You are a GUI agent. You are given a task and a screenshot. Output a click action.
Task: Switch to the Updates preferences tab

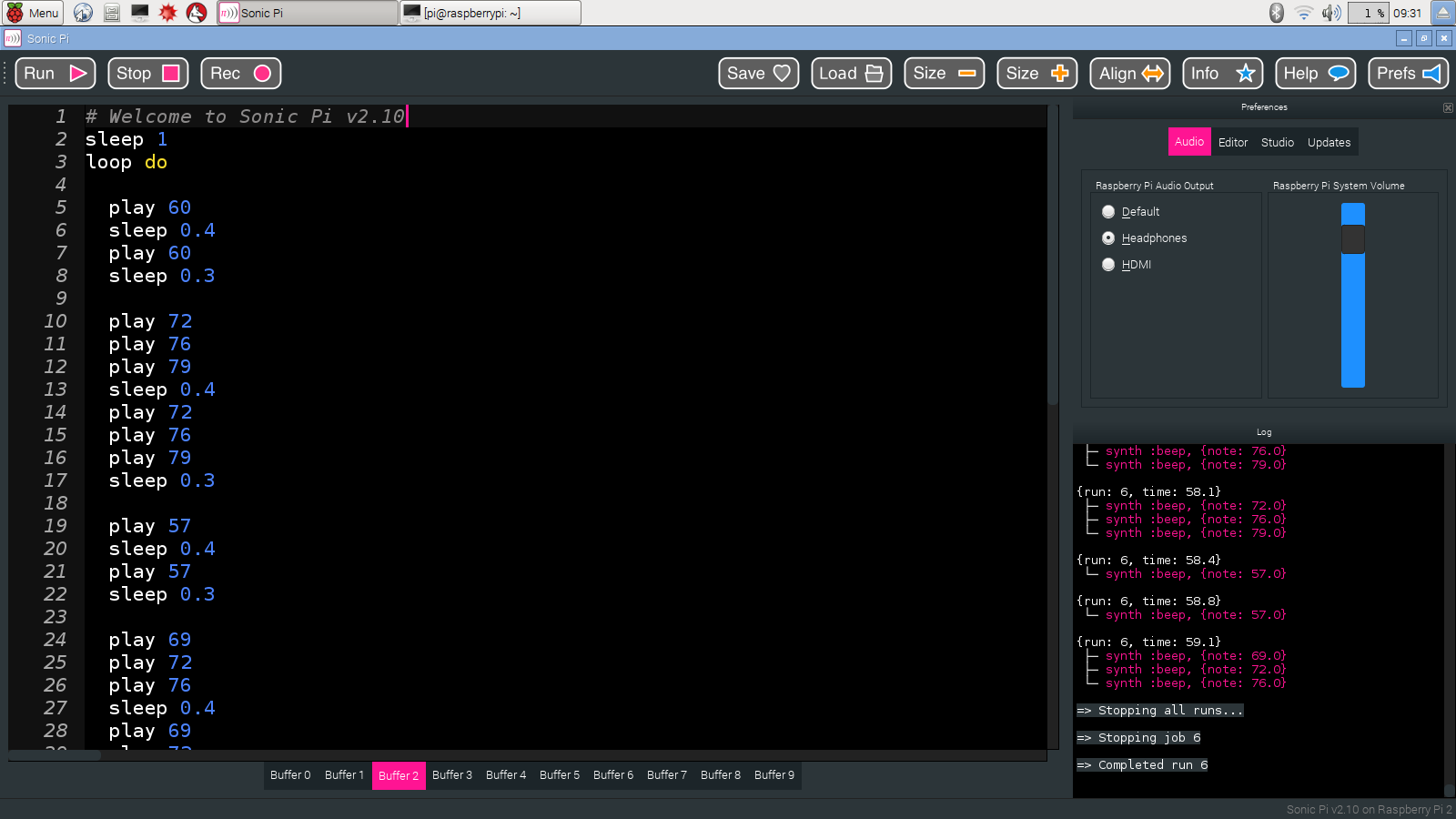(x=1330, y=142)
